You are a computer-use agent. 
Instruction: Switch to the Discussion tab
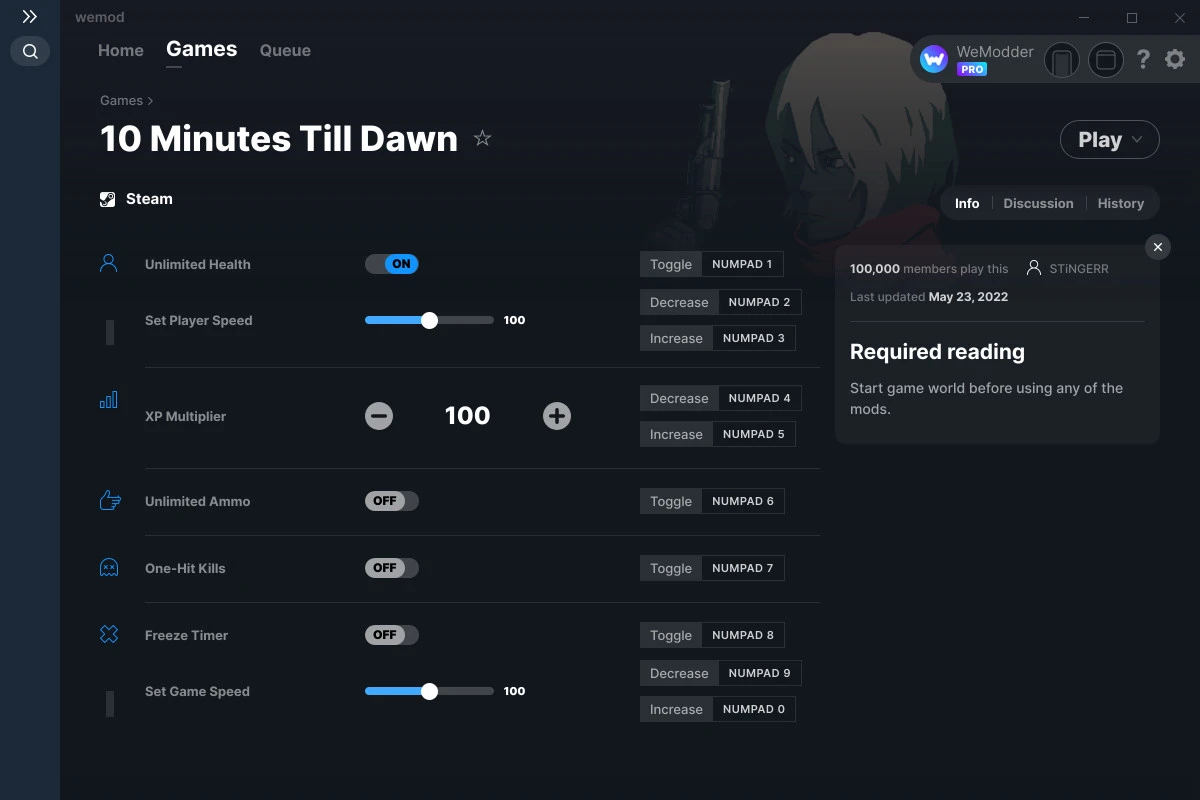click(1038, 203)
